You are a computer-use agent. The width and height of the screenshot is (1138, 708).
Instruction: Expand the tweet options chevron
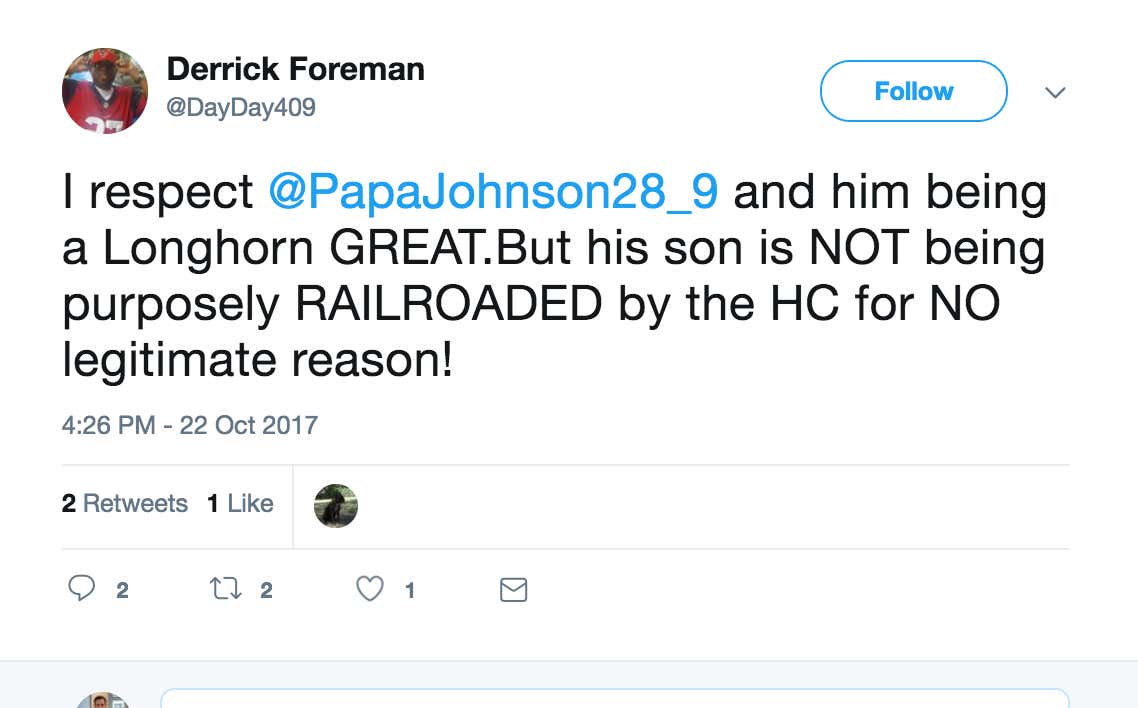[1055, 92]
